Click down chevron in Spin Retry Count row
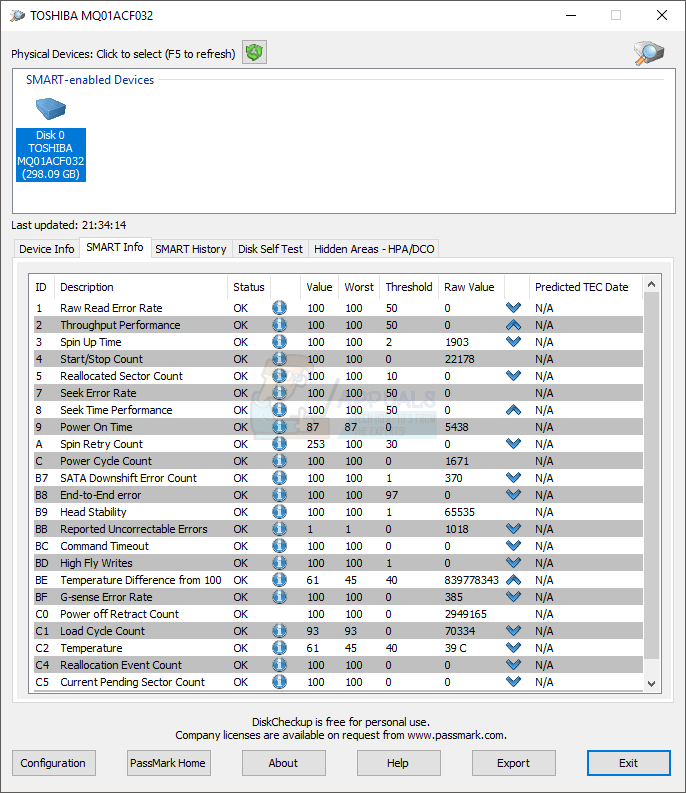The height and width of the screenshot is (793, 686). tap(513, 444)
